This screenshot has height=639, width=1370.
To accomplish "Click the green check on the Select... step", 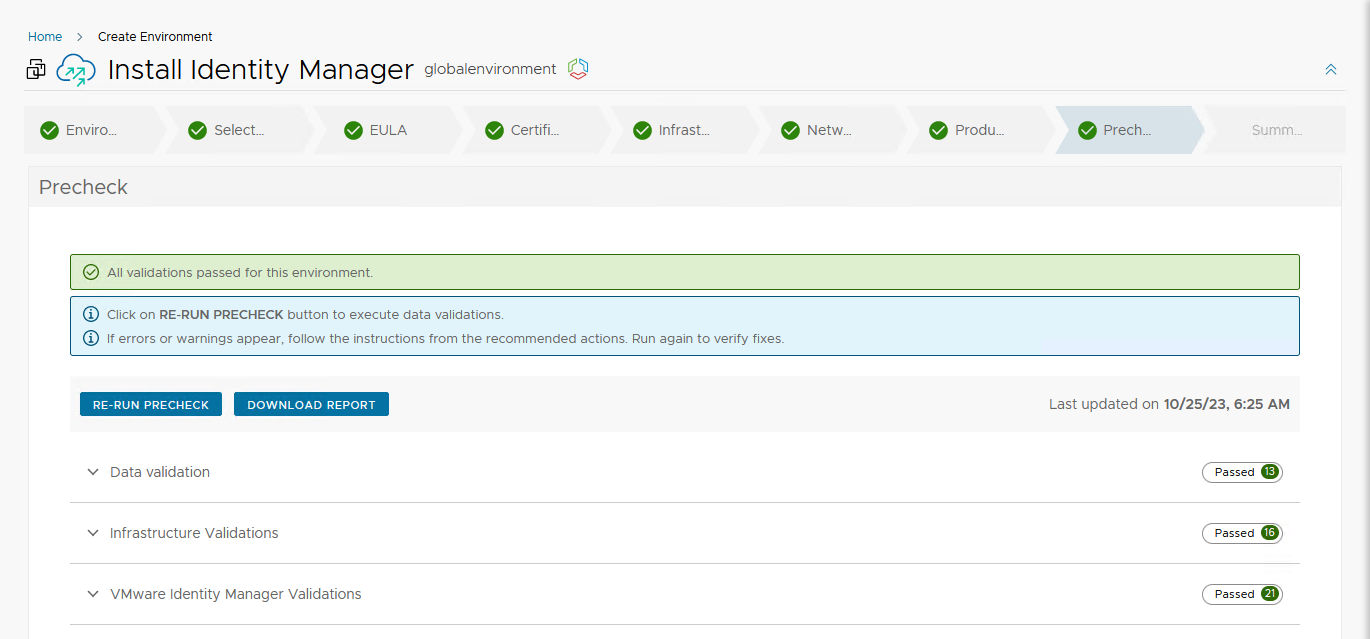I will (197, 130).
